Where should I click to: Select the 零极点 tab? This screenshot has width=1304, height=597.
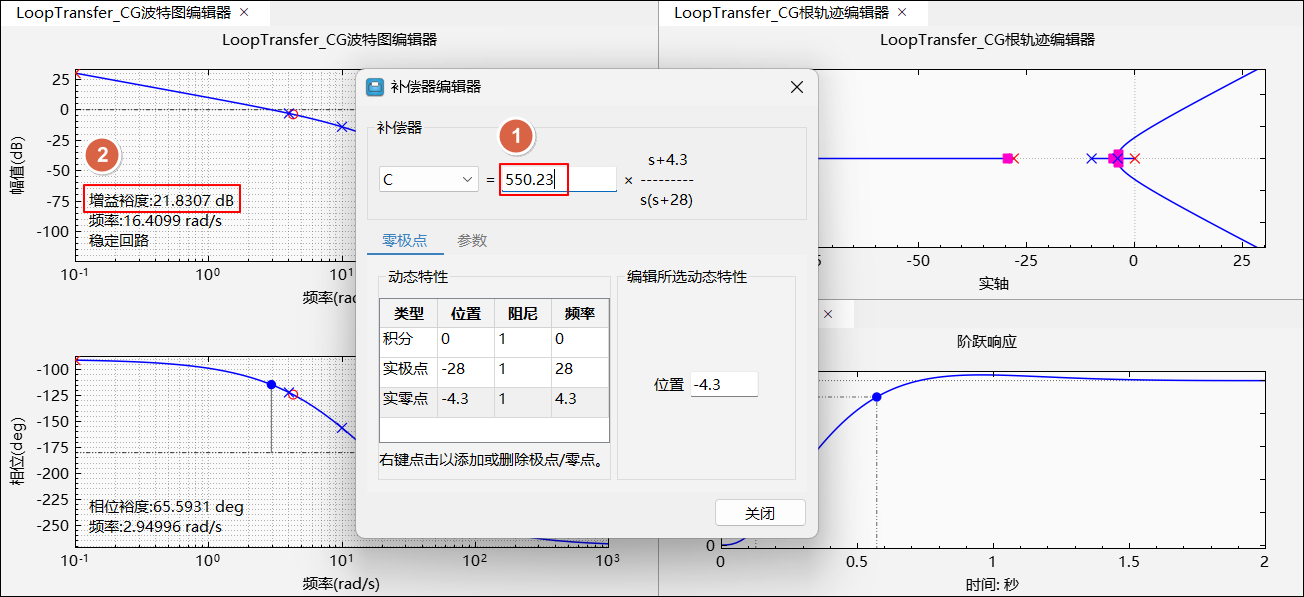tap(405, 241)
